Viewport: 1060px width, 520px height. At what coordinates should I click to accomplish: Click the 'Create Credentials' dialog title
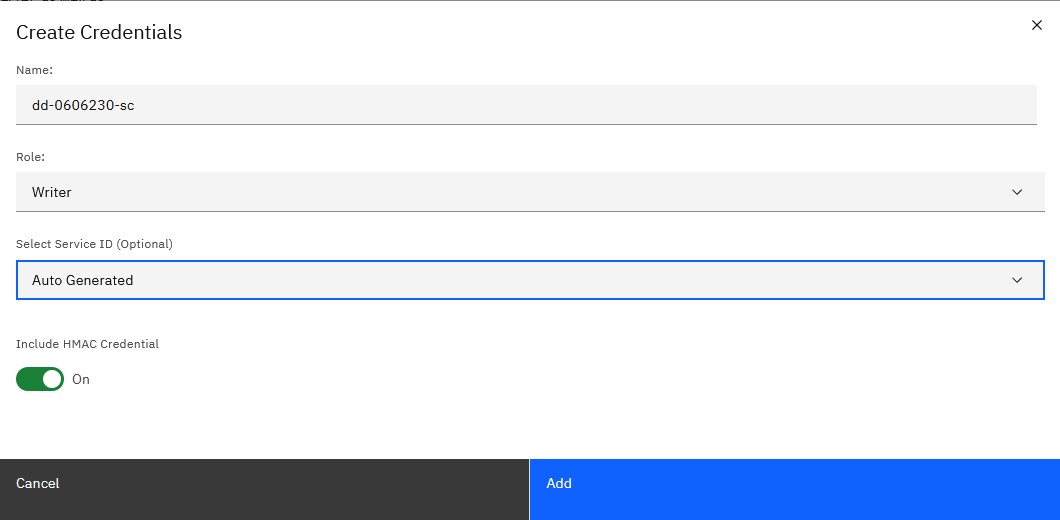tap(99, 32)
